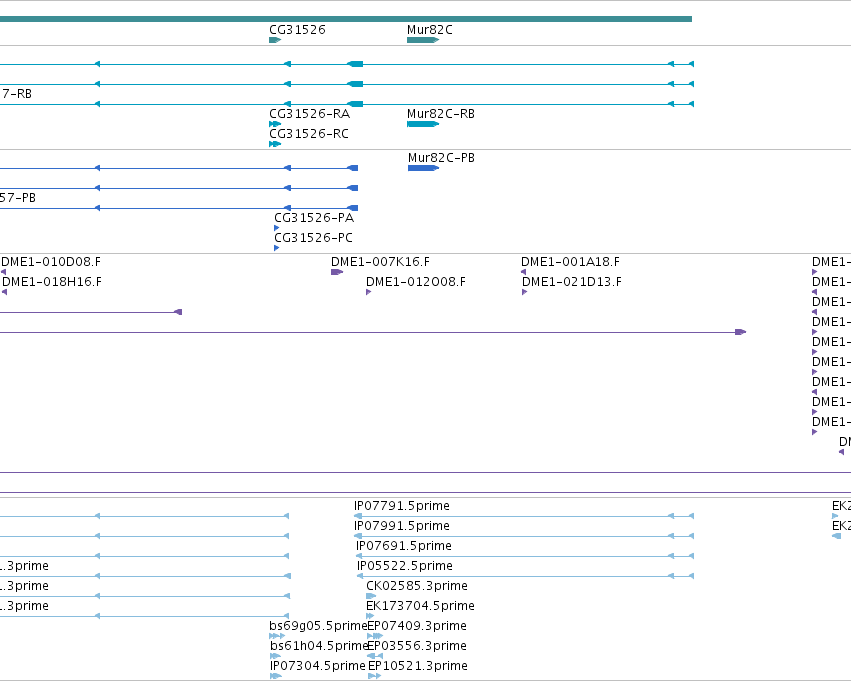Select the EP03556.3prime EST label
The image size is (851, 681).
tap(417, 646)
